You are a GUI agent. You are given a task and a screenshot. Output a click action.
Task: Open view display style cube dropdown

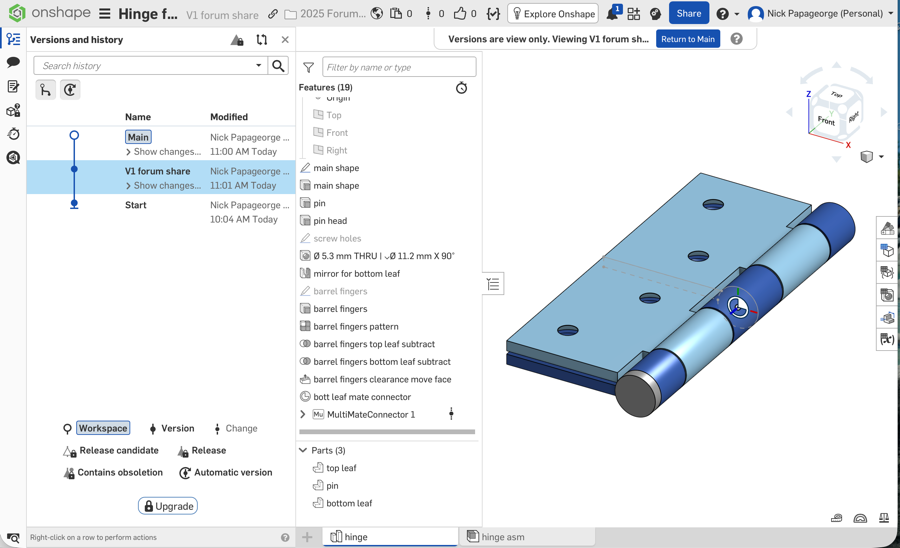click(x=870, y=157)
